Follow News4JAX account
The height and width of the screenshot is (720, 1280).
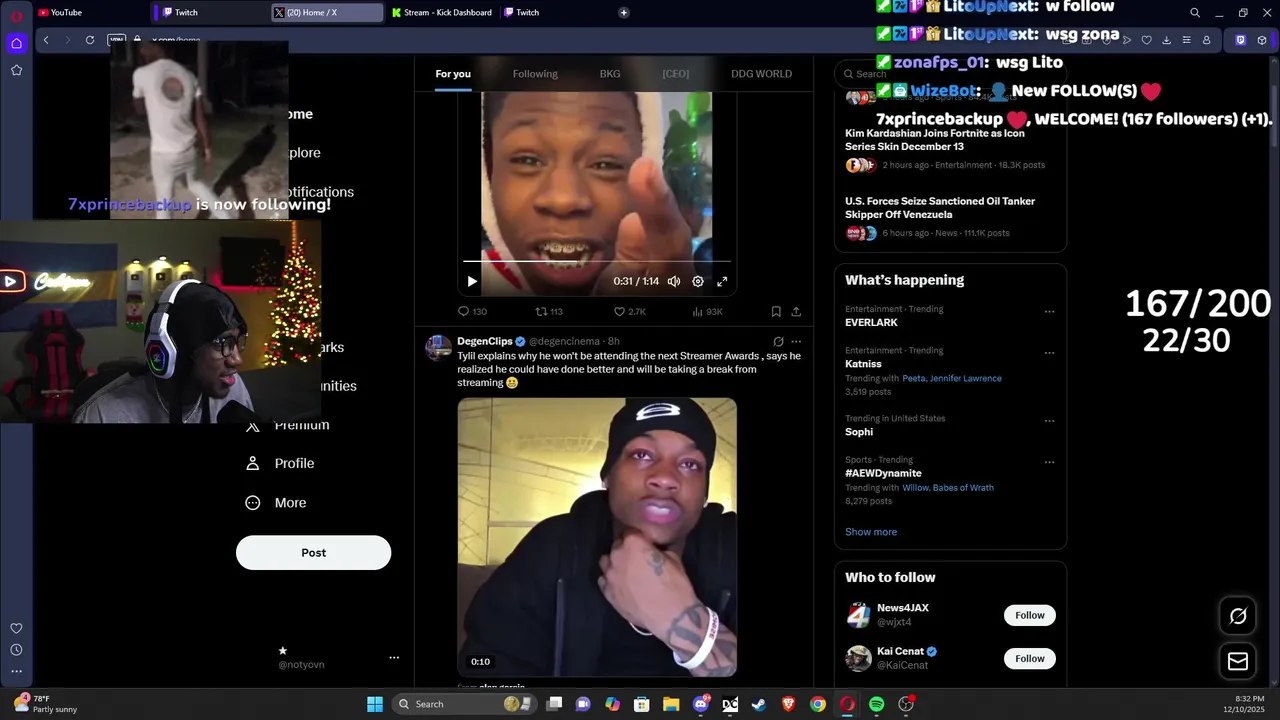click(x=1029, y=615)
